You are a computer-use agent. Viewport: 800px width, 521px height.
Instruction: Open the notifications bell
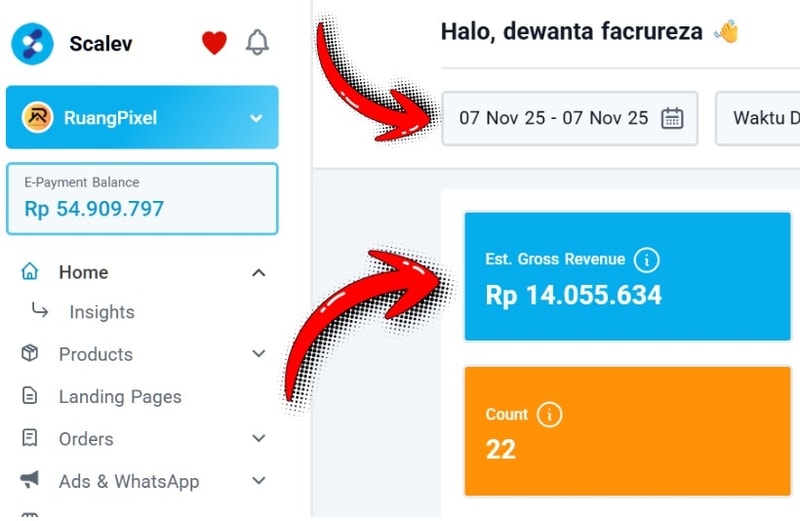click(x=257, y=43)
